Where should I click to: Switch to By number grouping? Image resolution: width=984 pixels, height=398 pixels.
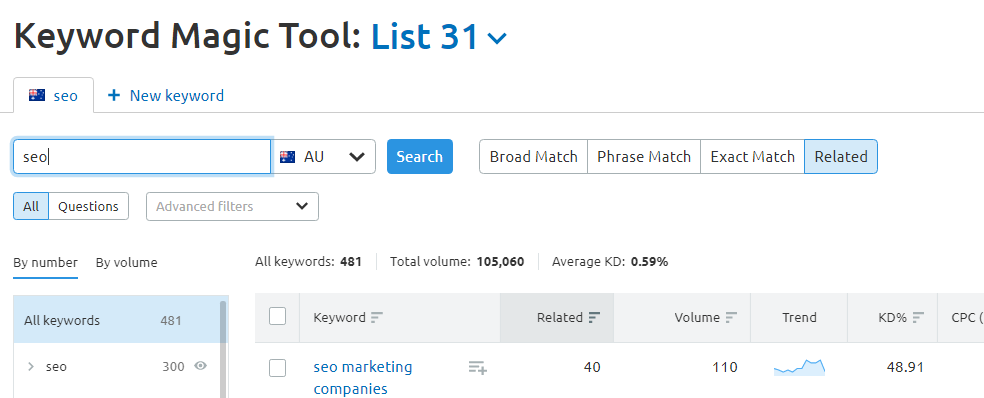tap(45, 262)
